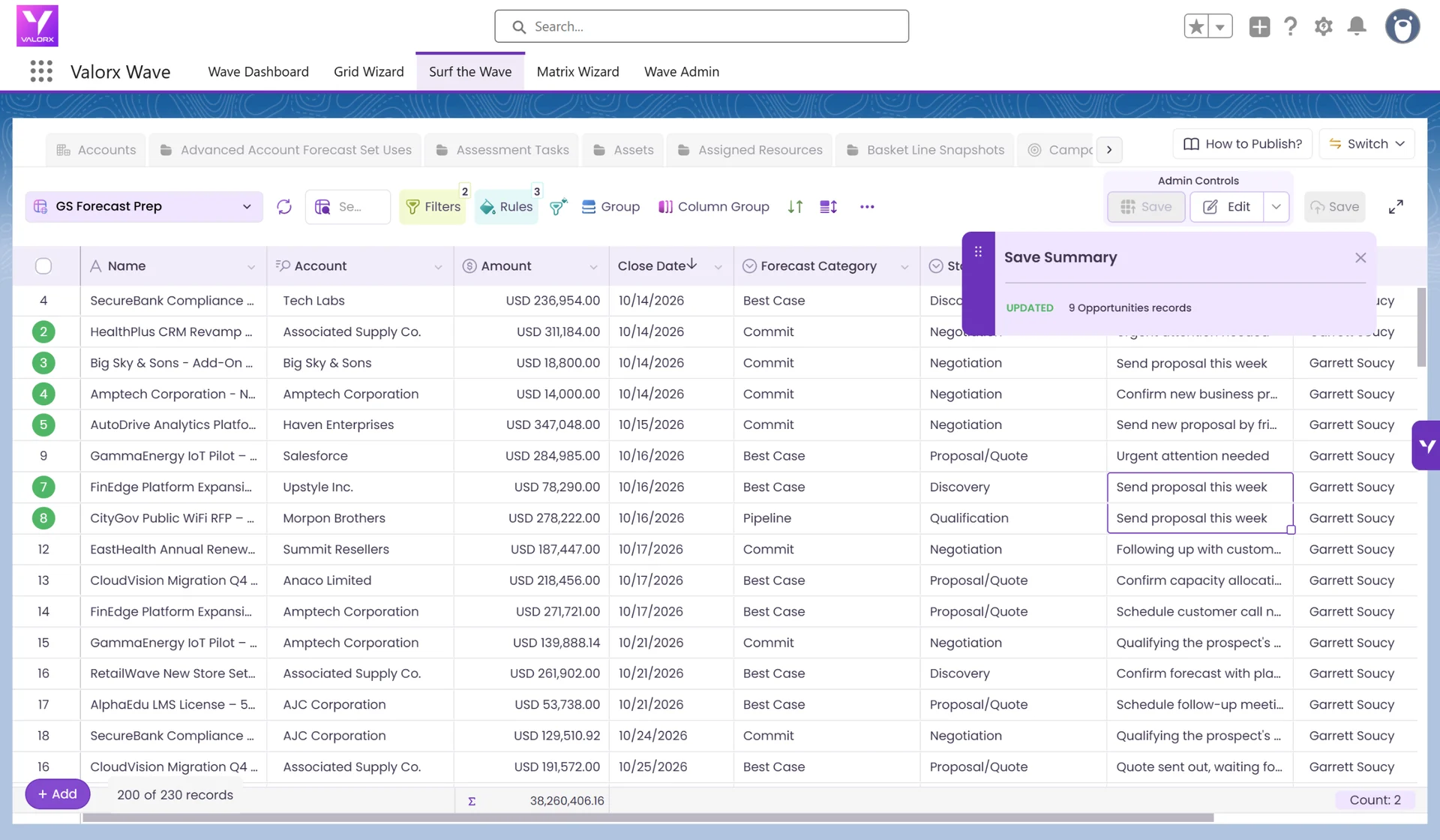Open the sort arrows icon

tap(796, 206)
